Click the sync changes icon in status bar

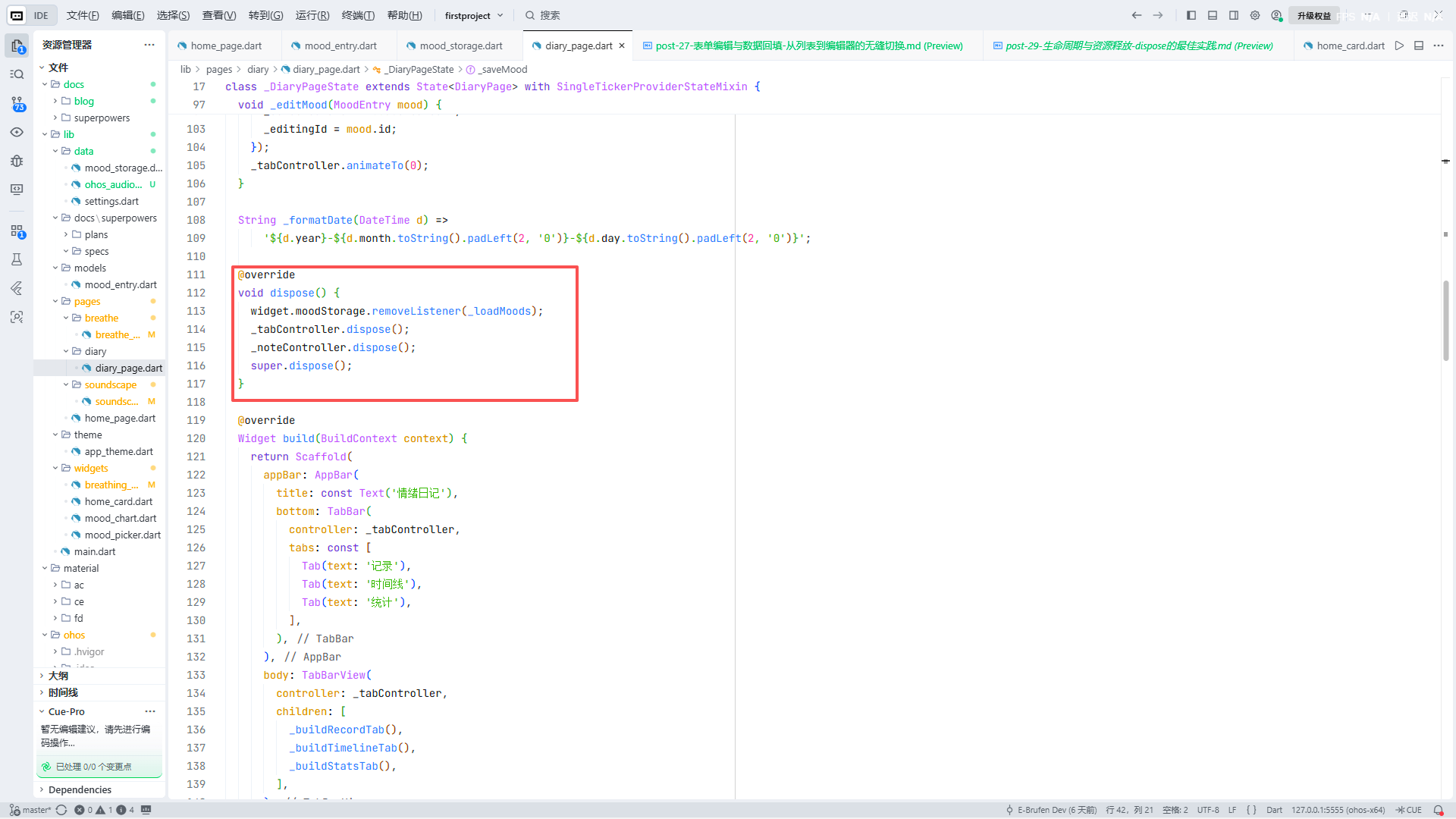point(61,810)
